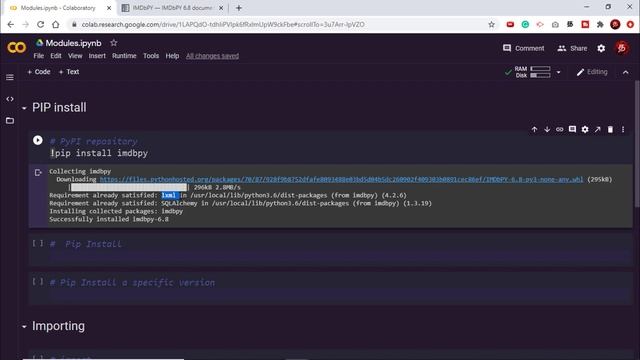Add a new Code cell

click(39, 72)
